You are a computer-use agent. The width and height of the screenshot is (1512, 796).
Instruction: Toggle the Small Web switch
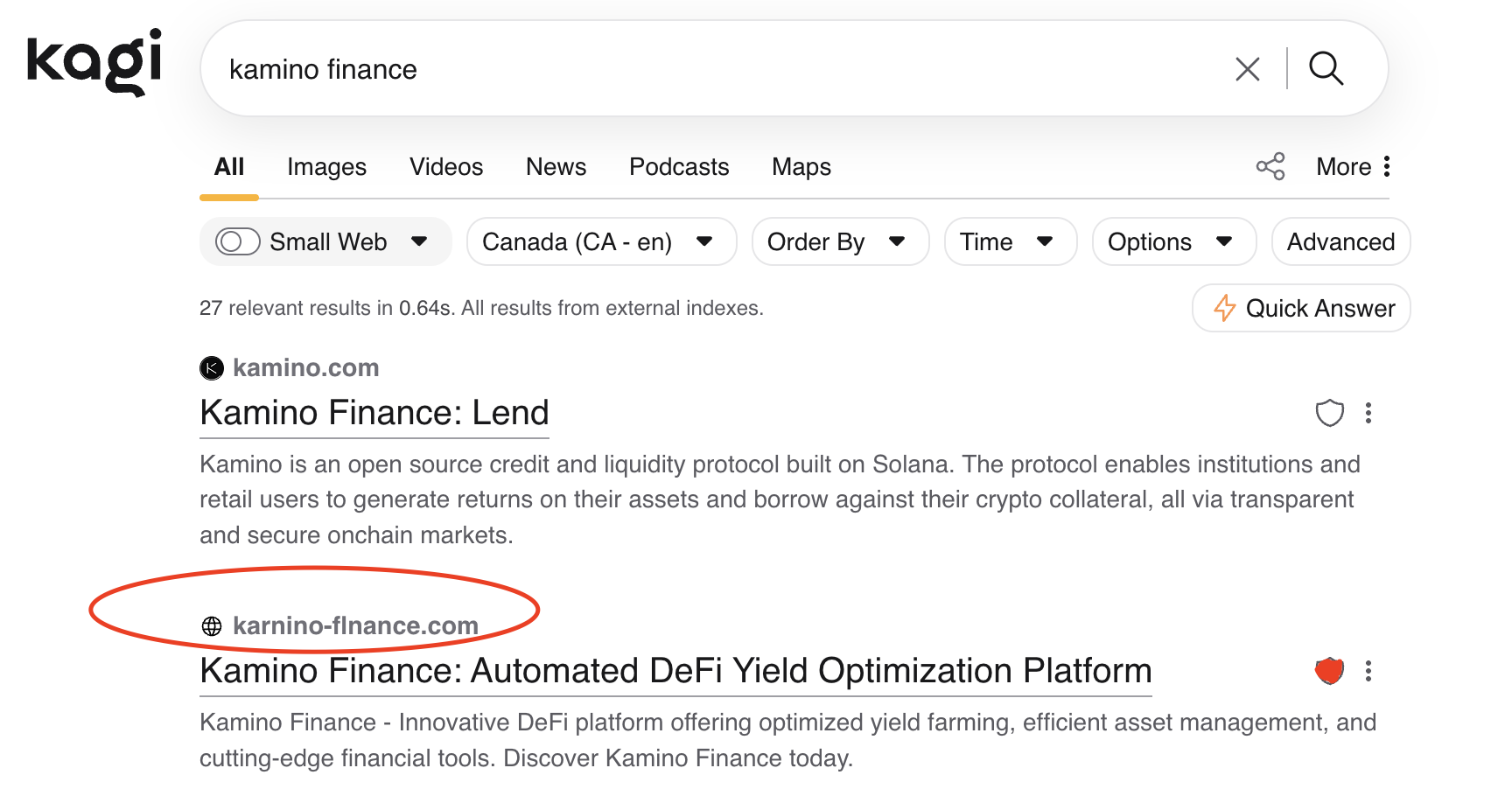[238, 241]
